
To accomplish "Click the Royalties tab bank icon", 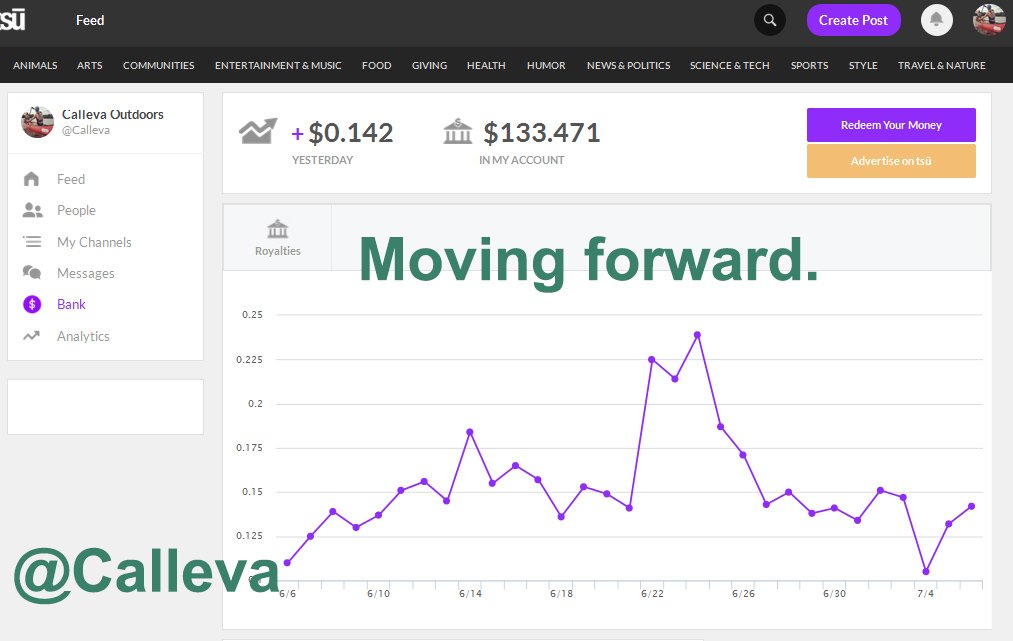I will 278,229.
